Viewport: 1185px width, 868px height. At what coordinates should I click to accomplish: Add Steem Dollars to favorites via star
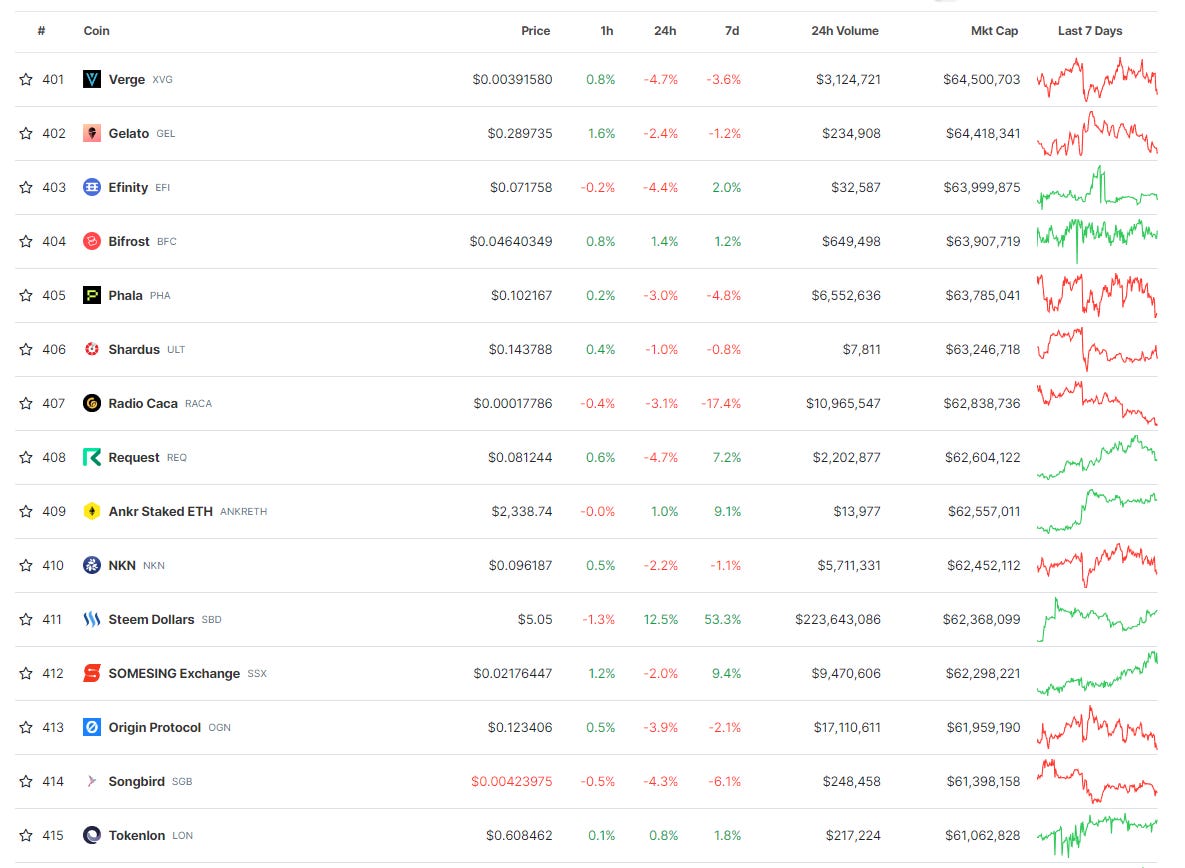tap(26, 619)
